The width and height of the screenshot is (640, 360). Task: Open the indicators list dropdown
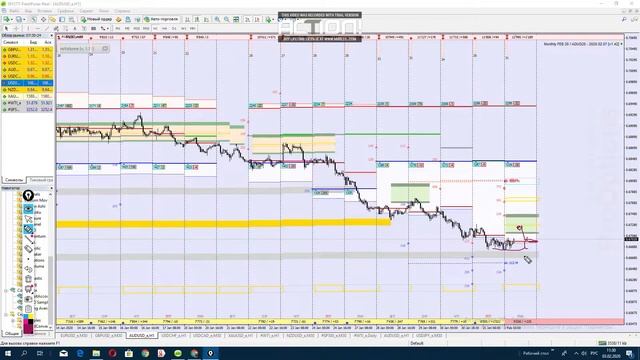click(270, 20)
